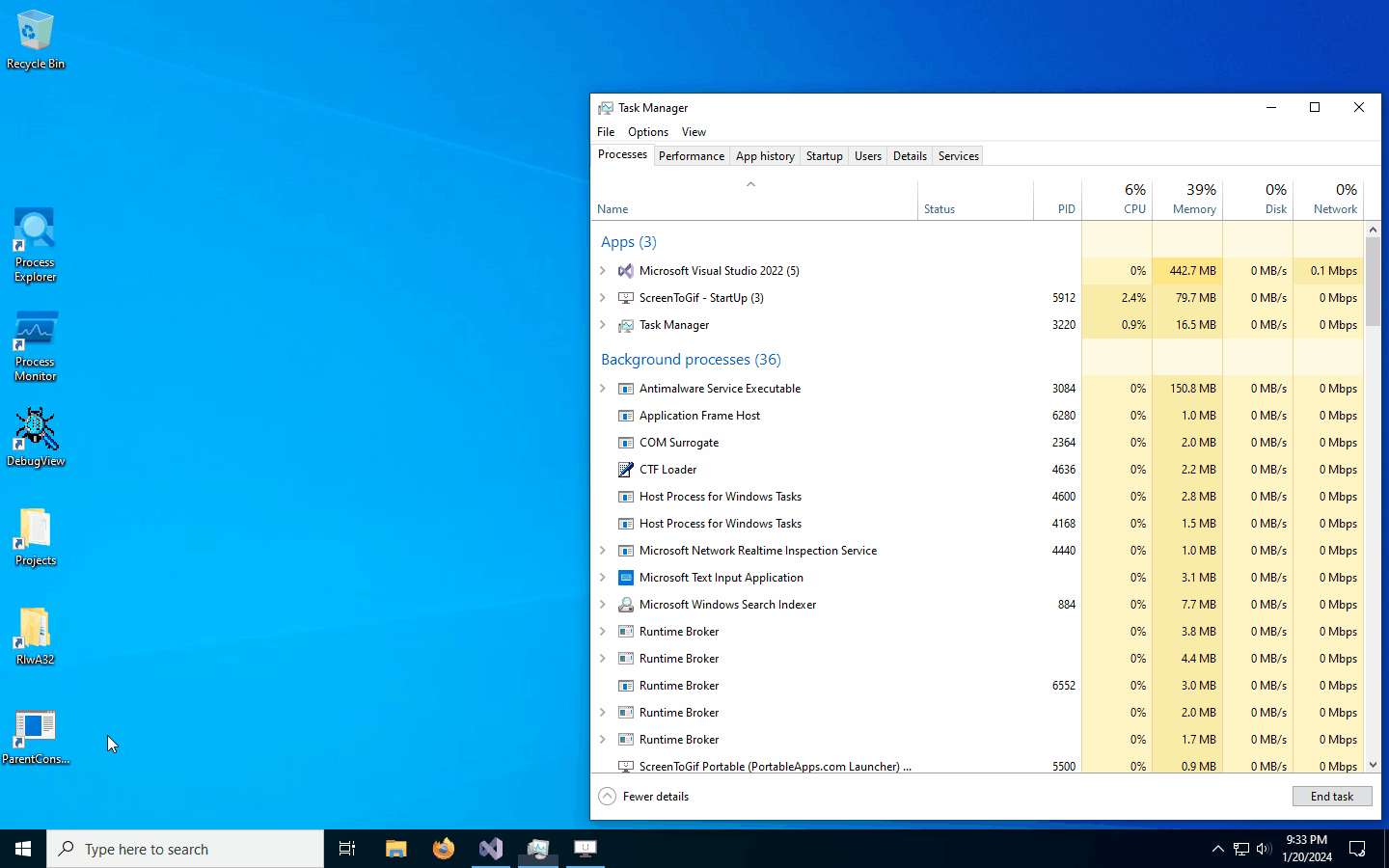The image size is (1389, 868).
Task: Select the Process Explorer desktop shortcut
Action: tap(36, 246)
